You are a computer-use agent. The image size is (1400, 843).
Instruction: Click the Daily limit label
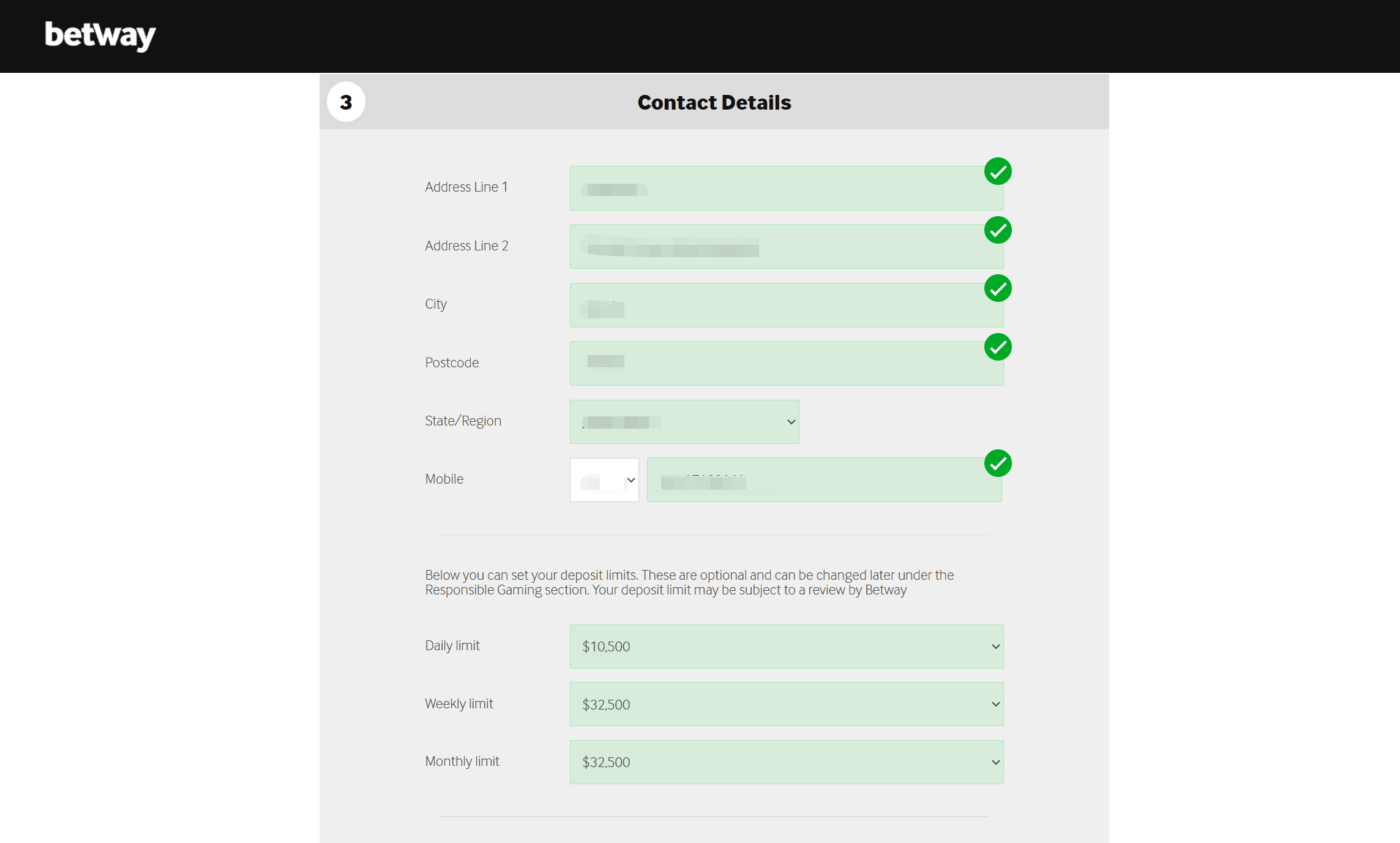point(452,646)
